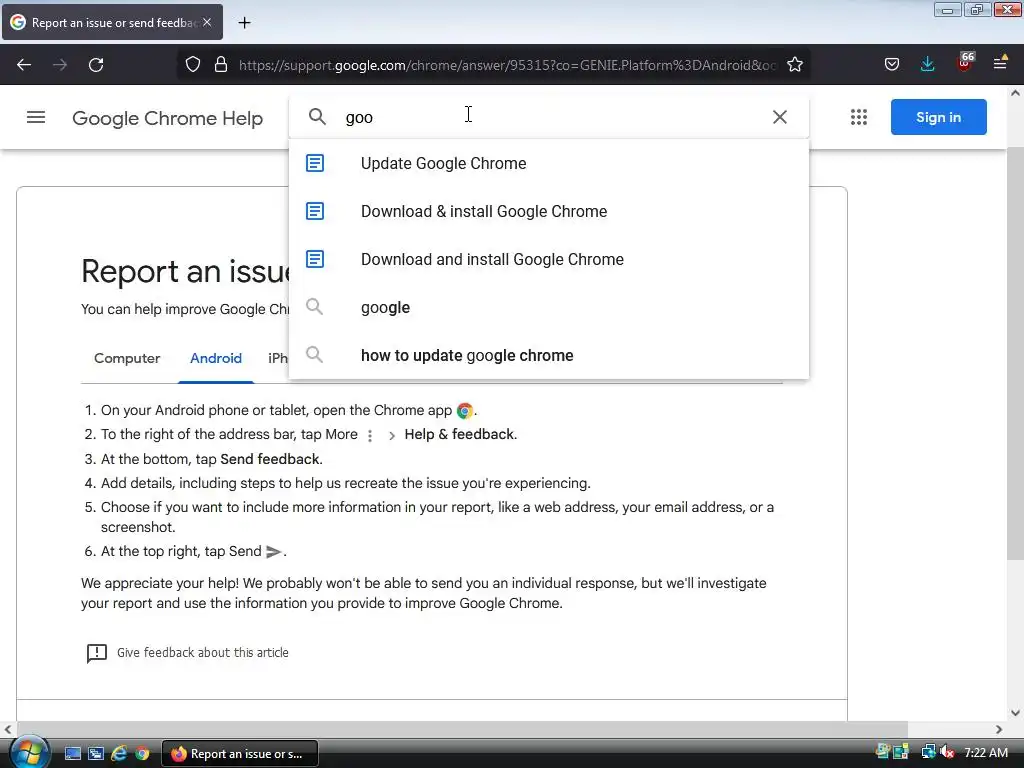Click the article icon beside 'Update Google Chrome'
Image resolution: width=1024 pixels, height=768 pixels.
(x=315, y=163)
